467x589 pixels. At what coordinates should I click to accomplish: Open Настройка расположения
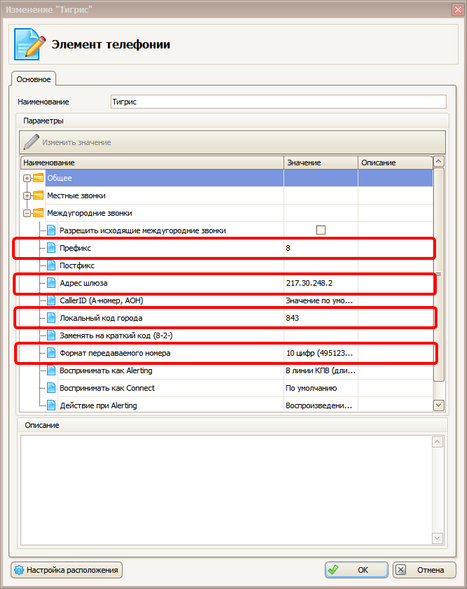tap(66, 570)
